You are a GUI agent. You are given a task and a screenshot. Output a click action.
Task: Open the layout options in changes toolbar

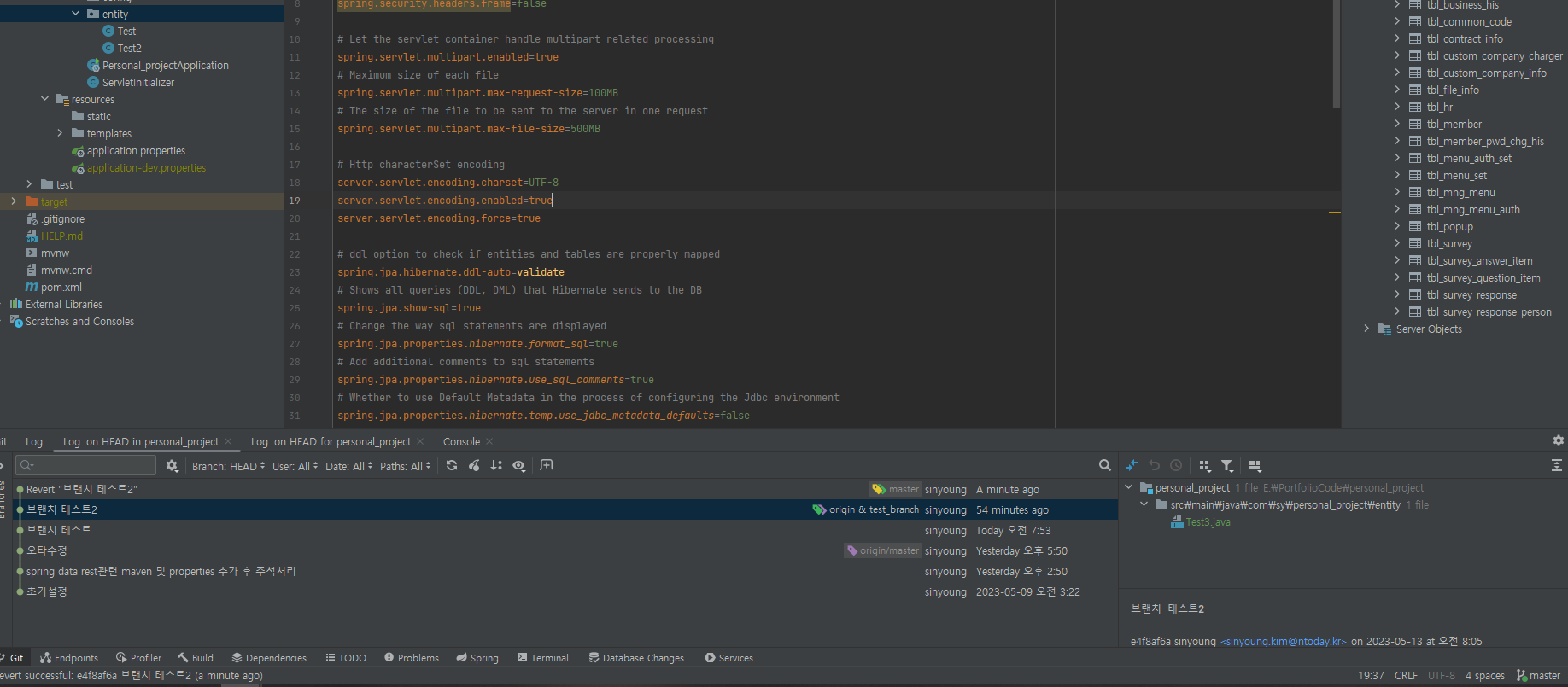tap(1255, 465)
